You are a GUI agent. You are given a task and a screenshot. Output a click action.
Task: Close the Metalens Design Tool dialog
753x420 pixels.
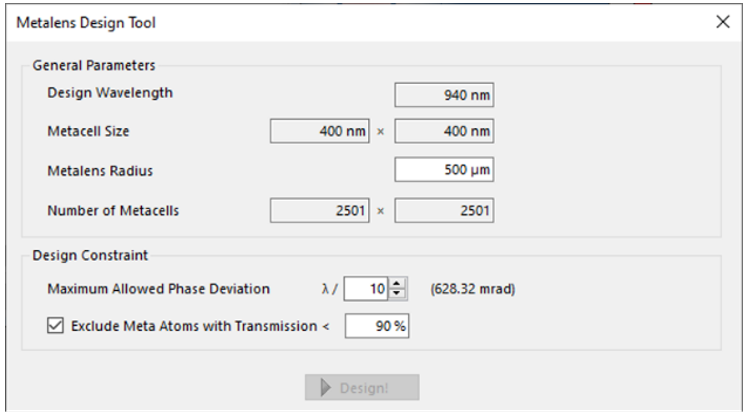coord(723,22)
